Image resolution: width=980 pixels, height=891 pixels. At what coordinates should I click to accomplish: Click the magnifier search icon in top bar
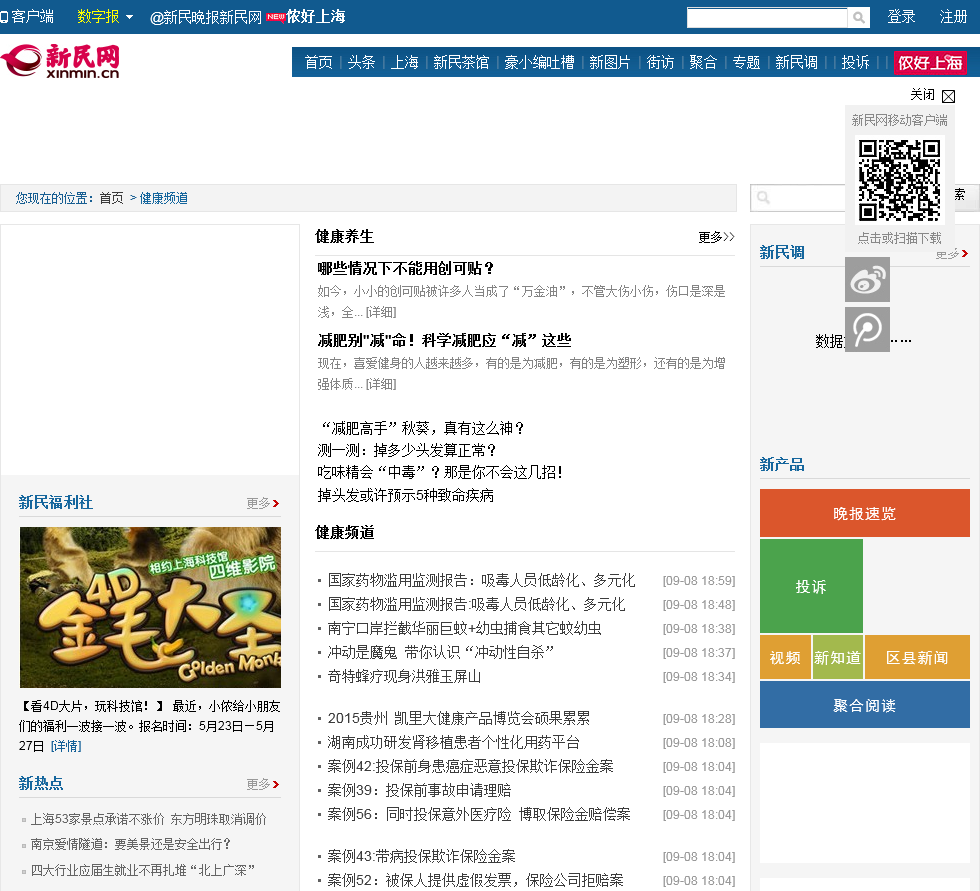859,18
